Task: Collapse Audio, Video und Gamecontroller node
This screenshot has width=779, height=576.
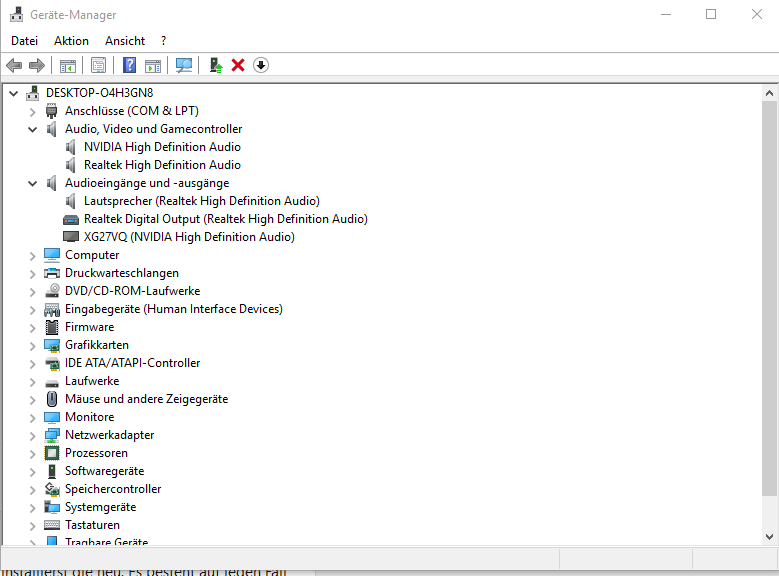Action: tap(32, 129)
